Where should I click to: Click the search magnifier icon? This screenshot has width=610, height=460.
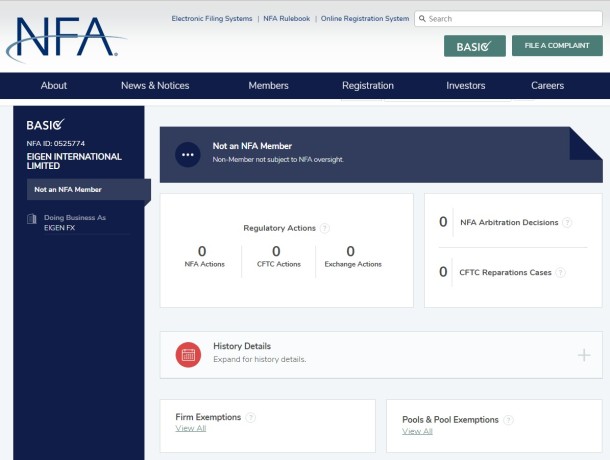point(423,18)
